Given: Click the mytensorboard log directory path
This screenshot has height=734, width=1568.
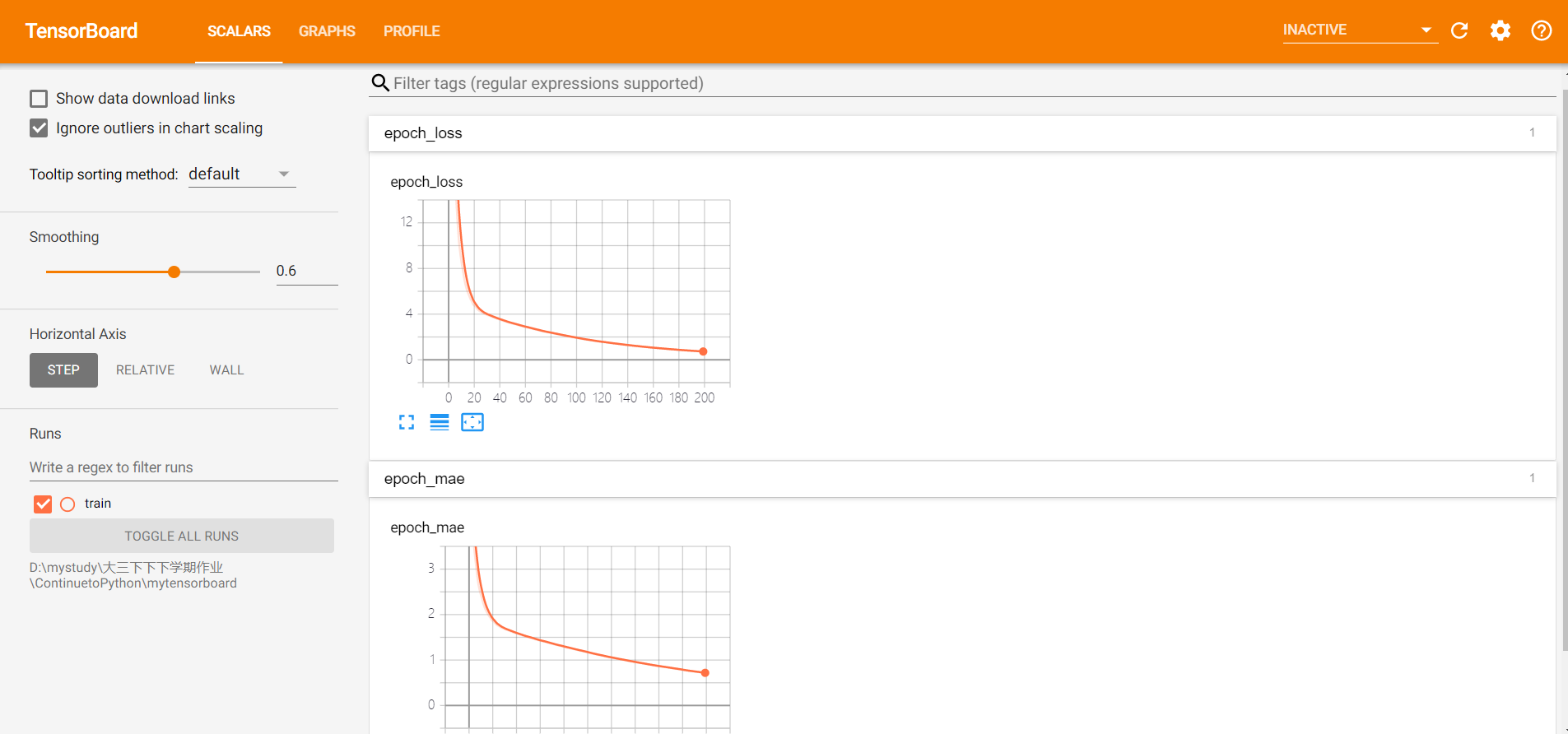Looking at the screenshot, I should pos(133,575).
